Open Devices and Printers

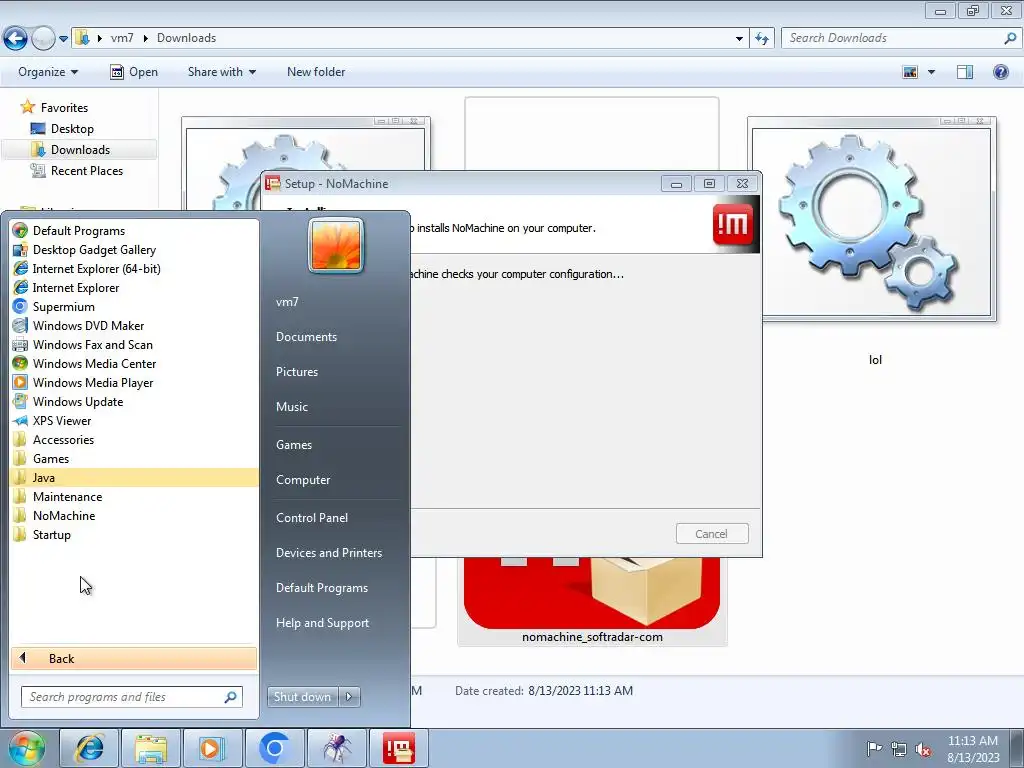coord(328,552)
